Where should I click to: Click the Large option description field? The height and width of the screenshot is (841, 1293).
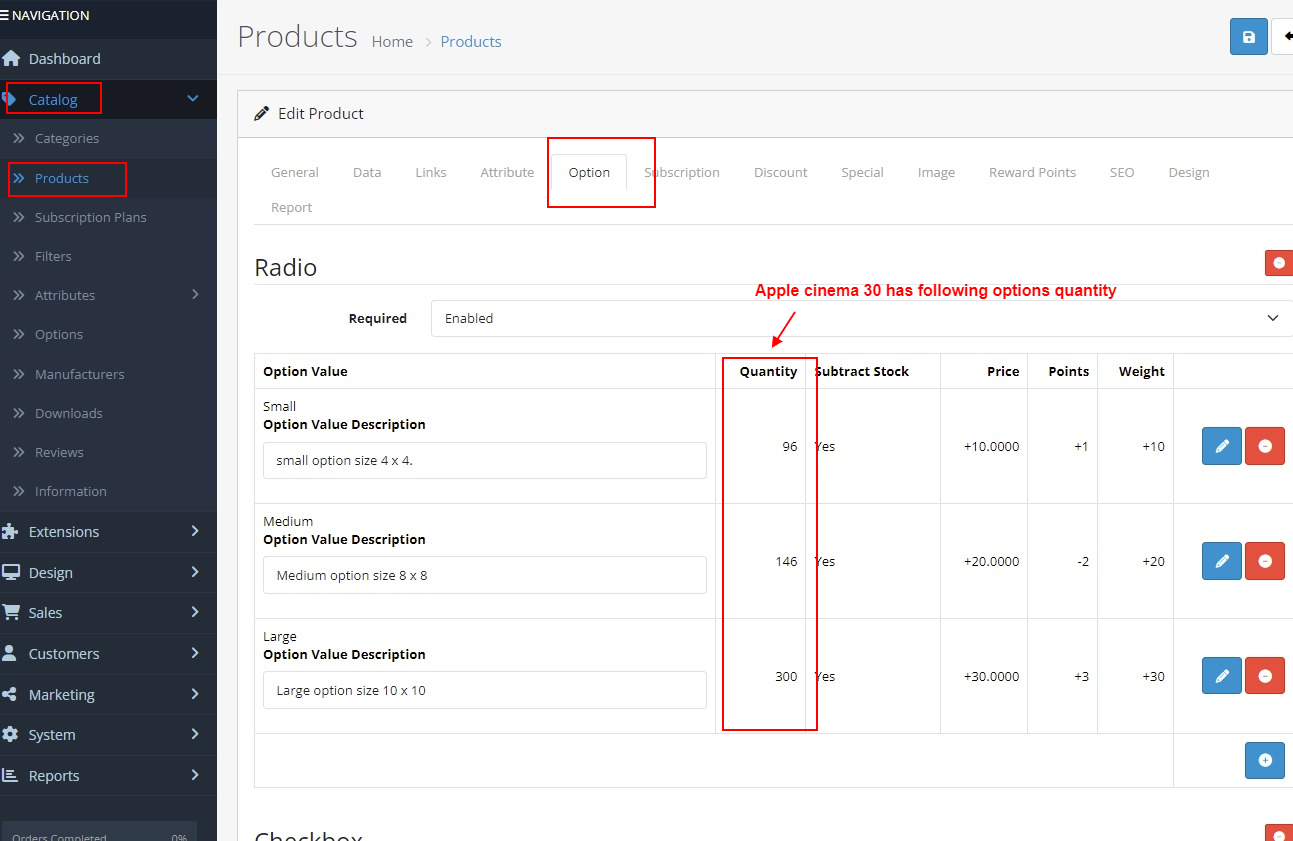pyautogui.click(x=485, y=690)
